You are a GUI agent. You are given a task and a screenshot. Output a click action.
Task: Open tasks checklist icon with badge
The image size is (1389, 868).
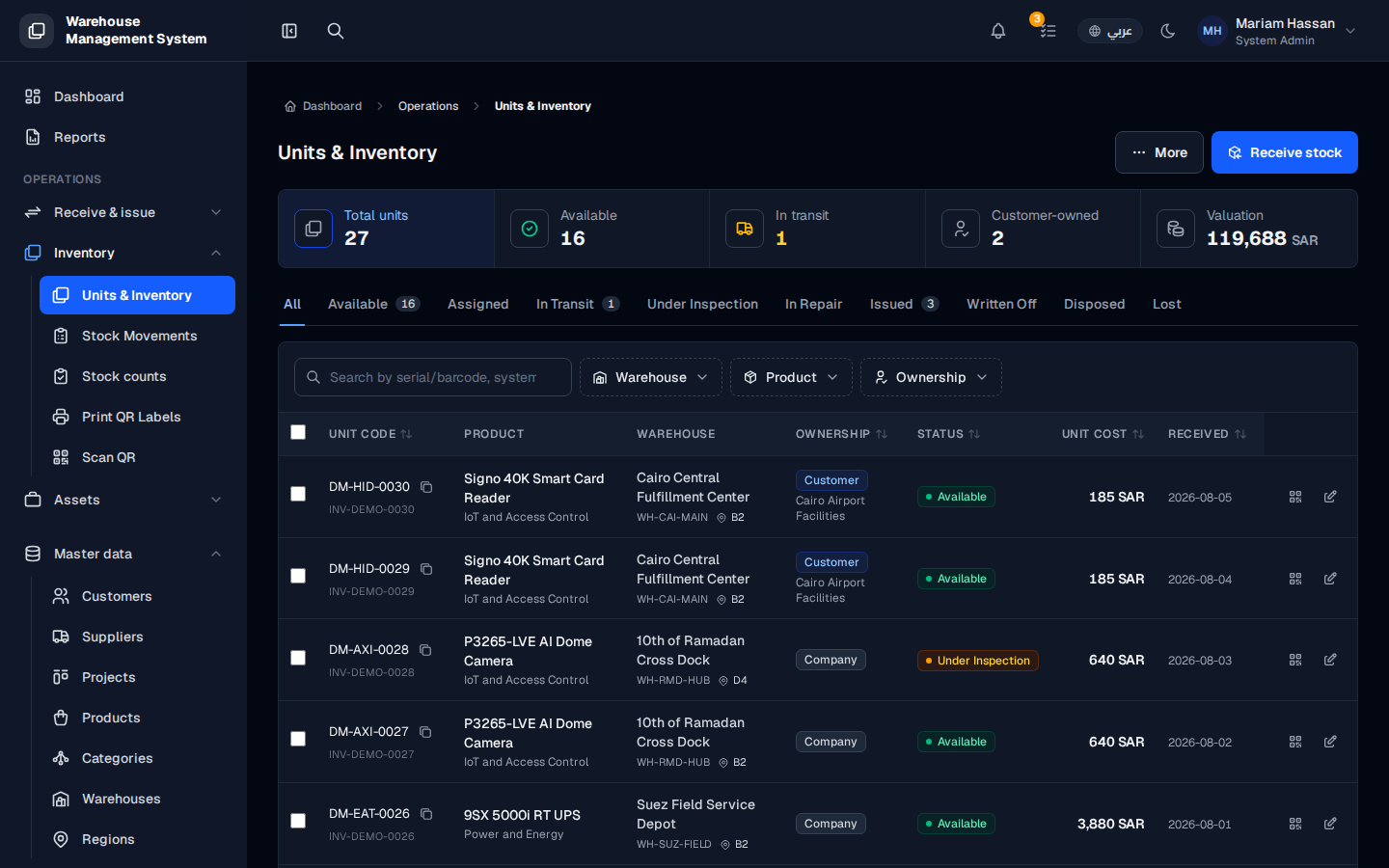pos(1048,31)
